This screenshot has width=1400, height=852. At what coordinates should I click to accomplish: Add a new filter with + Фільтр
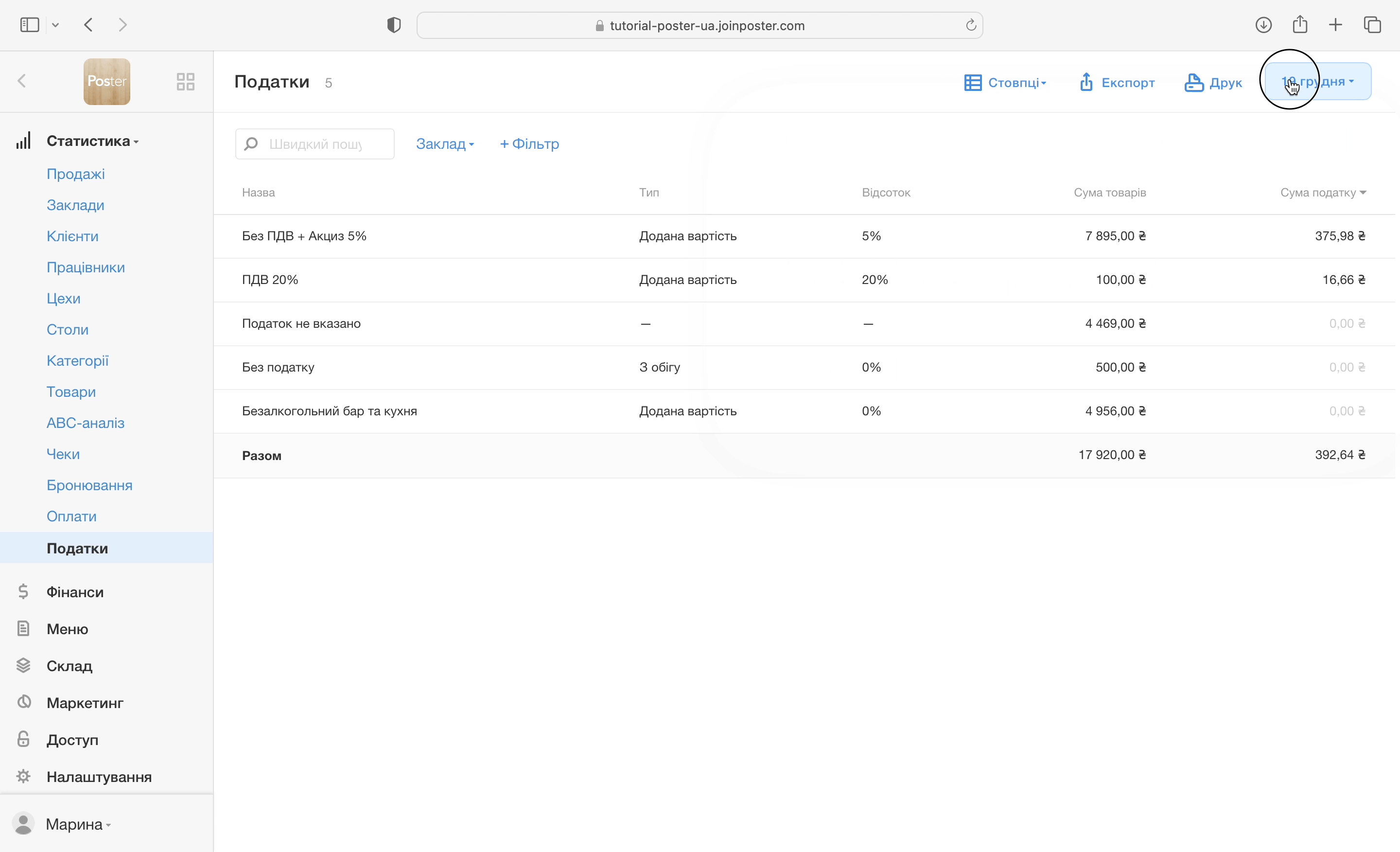pyautogui.click(x=529, y=144)
